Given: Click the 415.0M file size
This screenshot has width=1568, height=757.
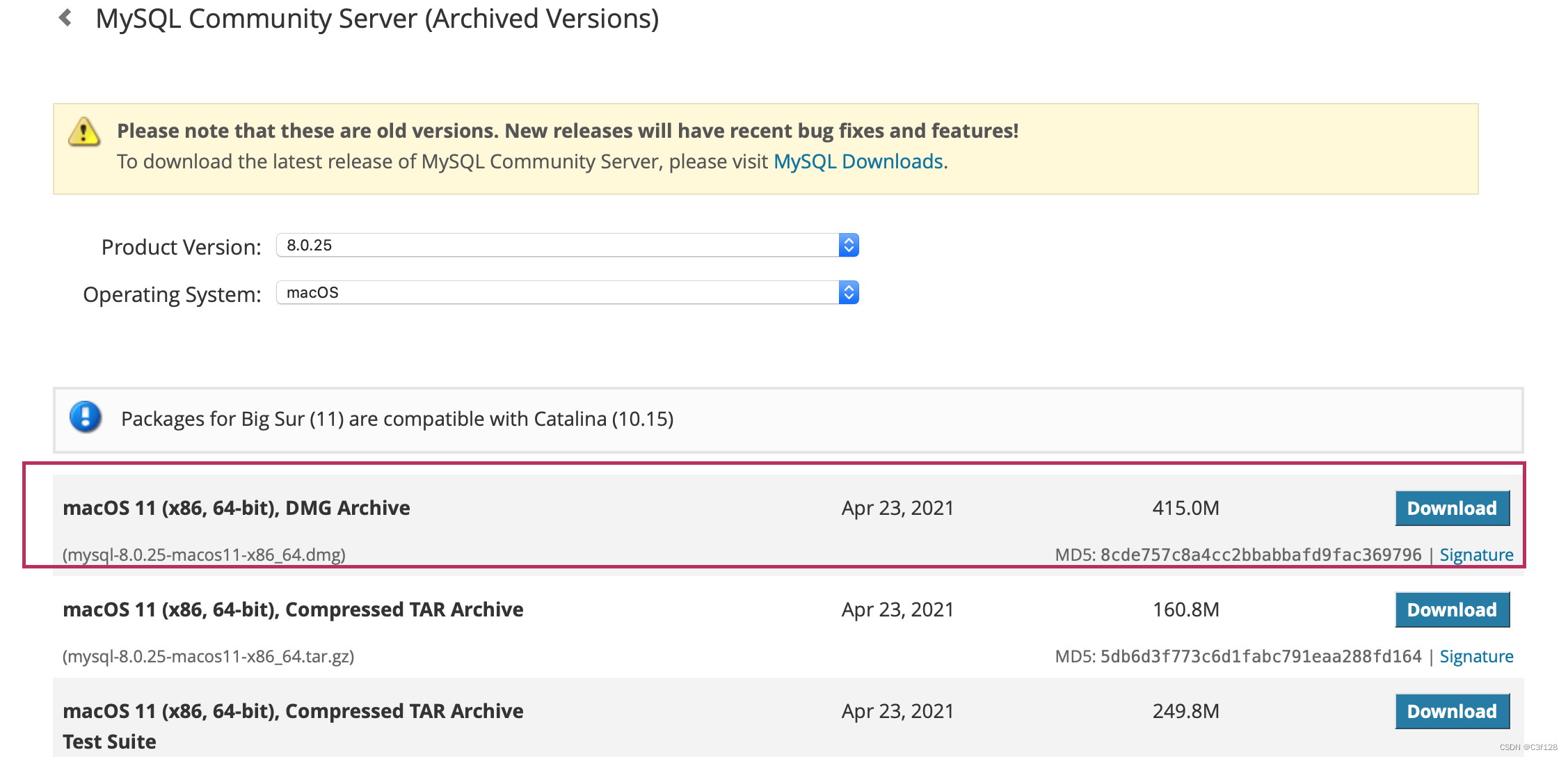Looking at the screenshot, I should tap(1185, 508).
